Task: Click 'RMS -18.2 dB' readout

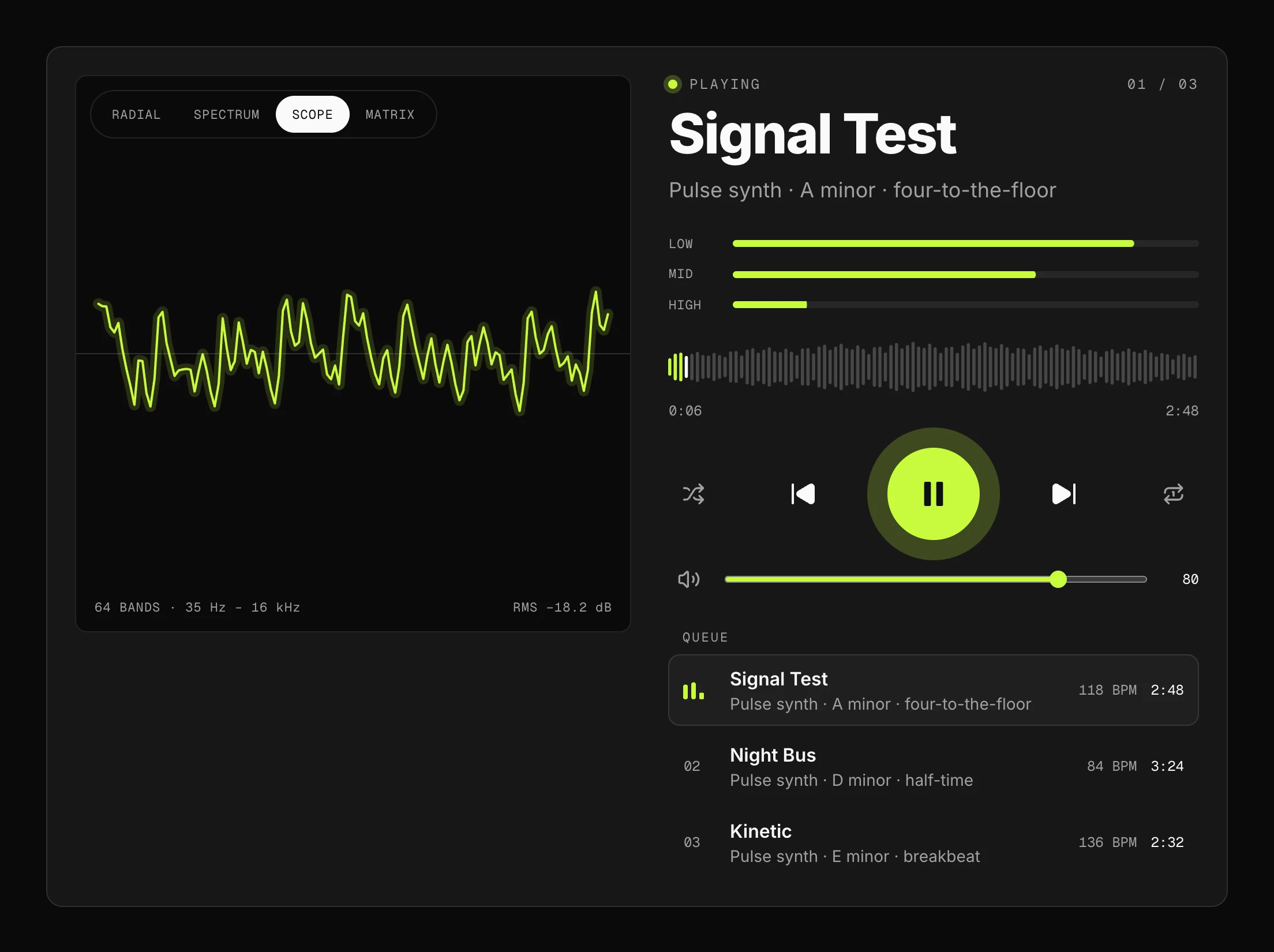Action: click(562, 608)
